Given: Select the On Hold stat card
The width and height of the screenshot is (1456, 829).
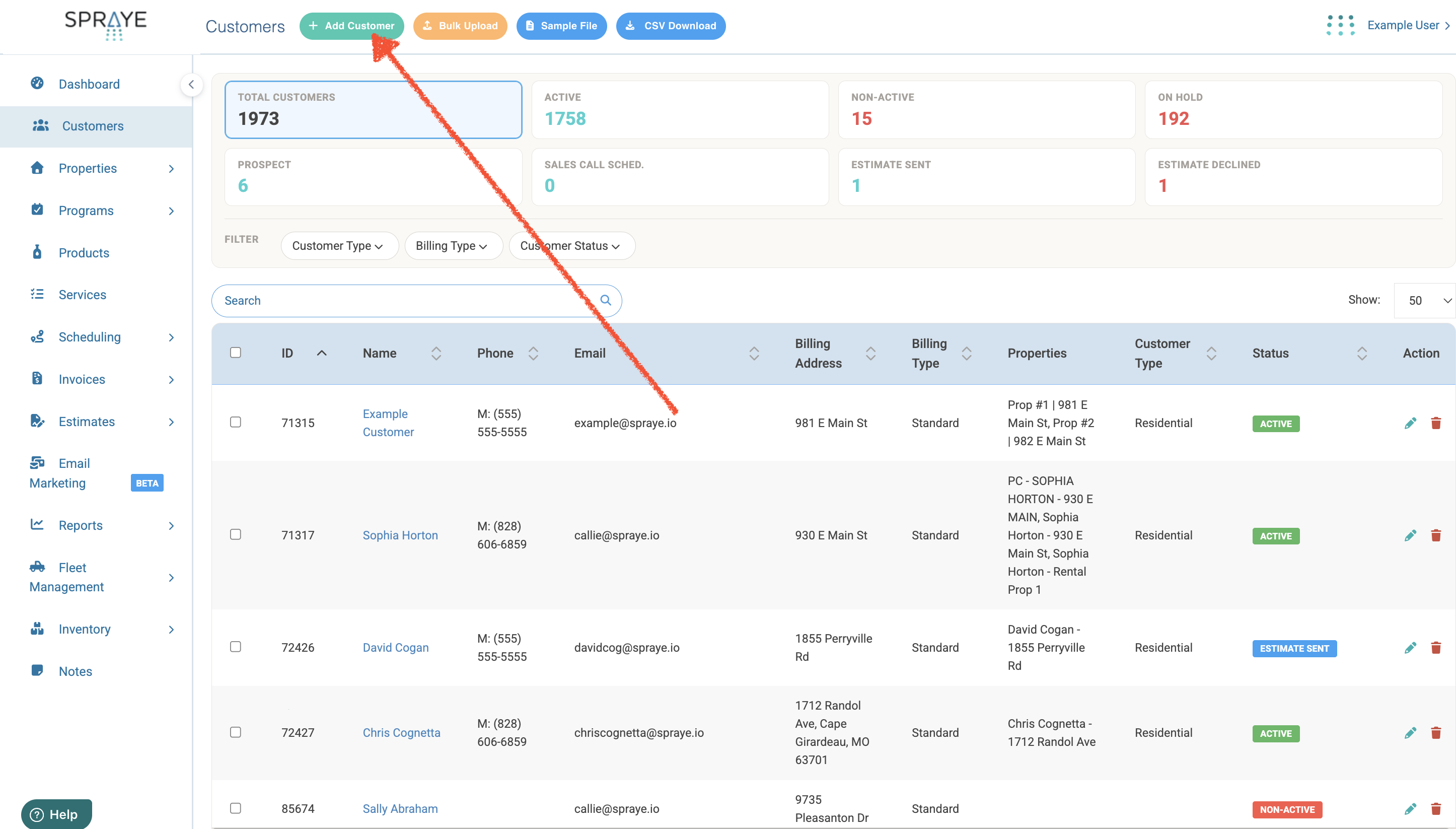Looking at the screenshot, I should (x=1293, y=109).
